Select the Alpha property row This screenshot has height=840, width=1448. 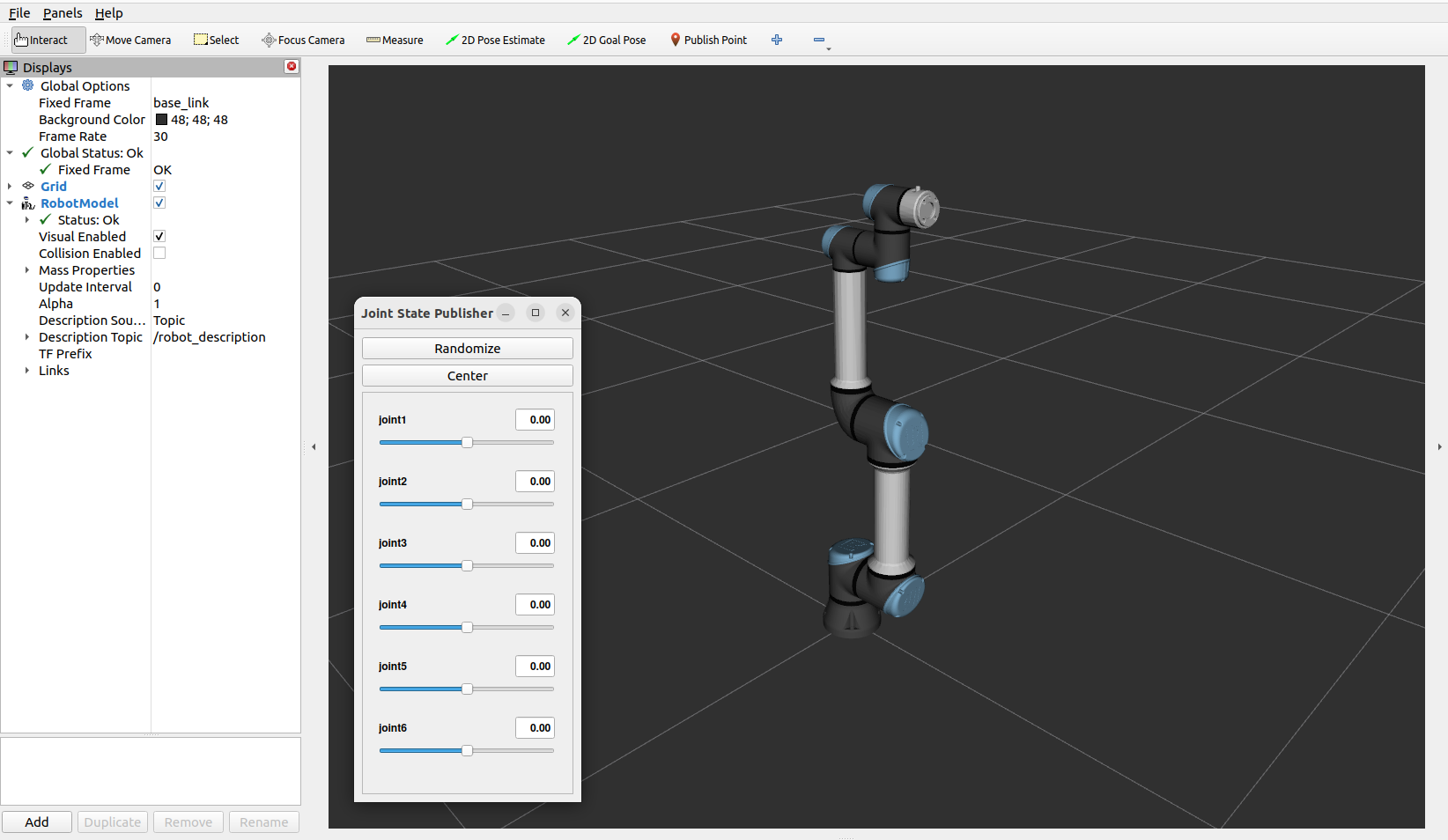pos(151,304)
